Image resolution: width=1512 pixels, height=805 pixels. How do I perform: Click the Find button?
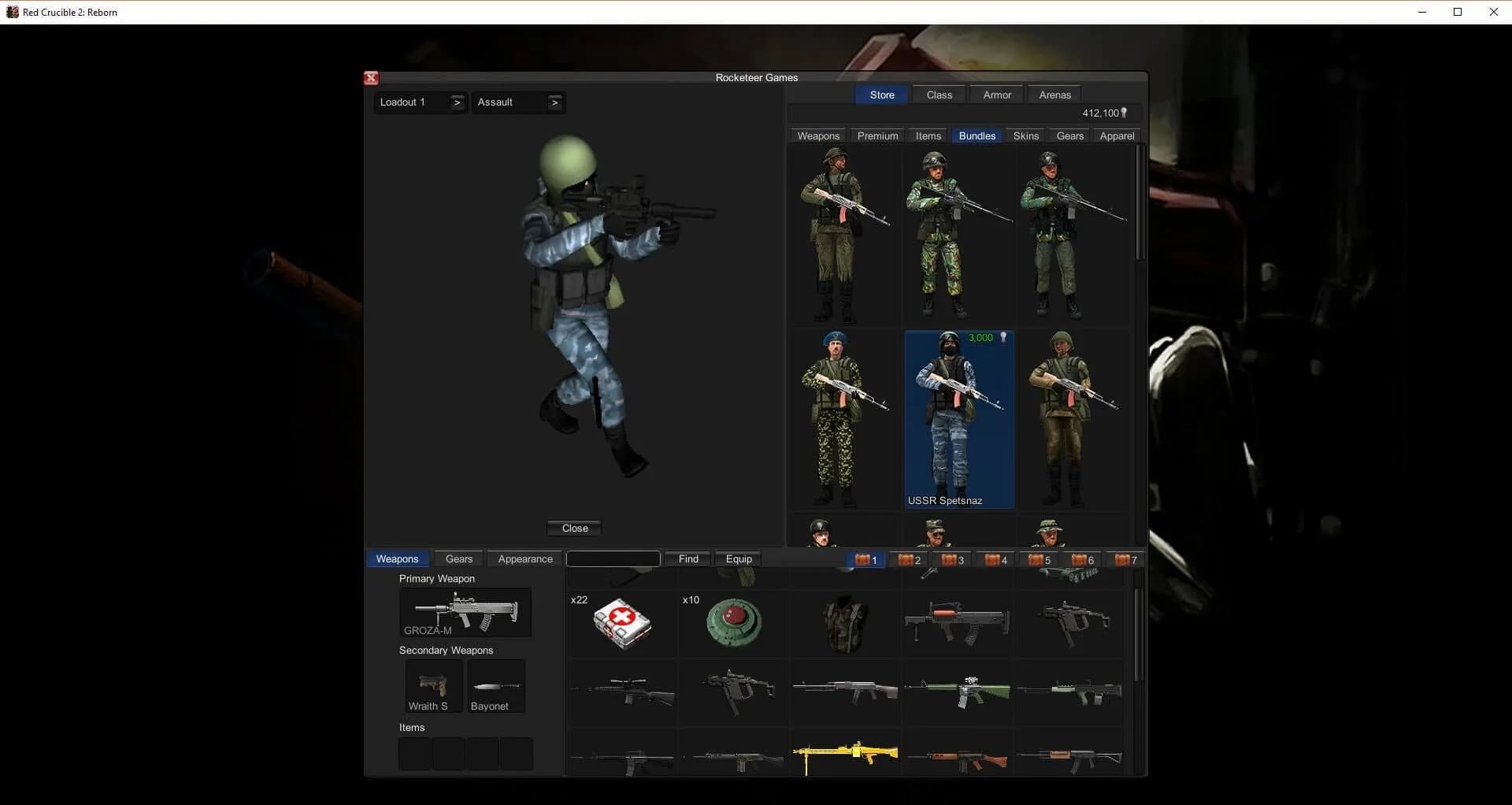pos(686,558)
